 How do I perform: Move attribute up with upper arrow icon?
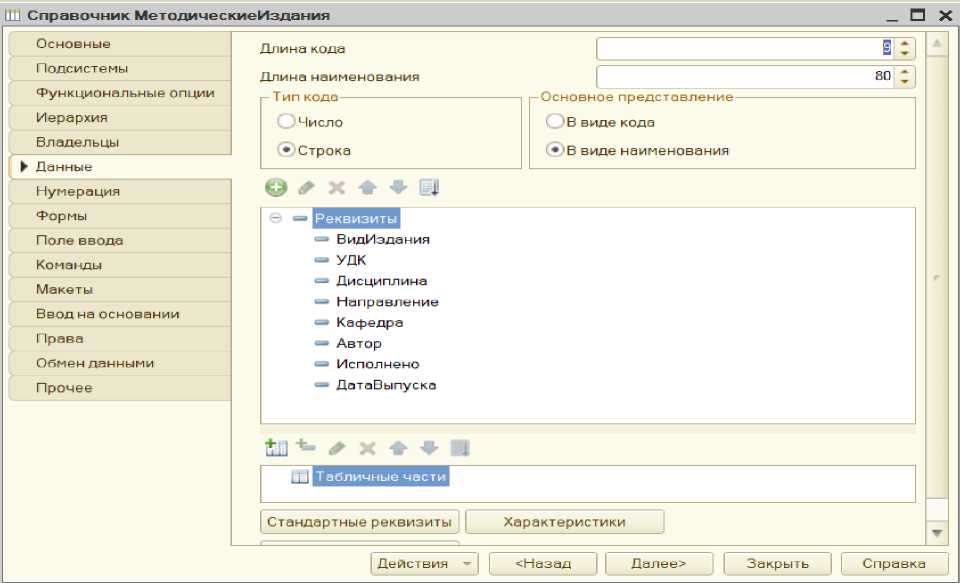367,187
